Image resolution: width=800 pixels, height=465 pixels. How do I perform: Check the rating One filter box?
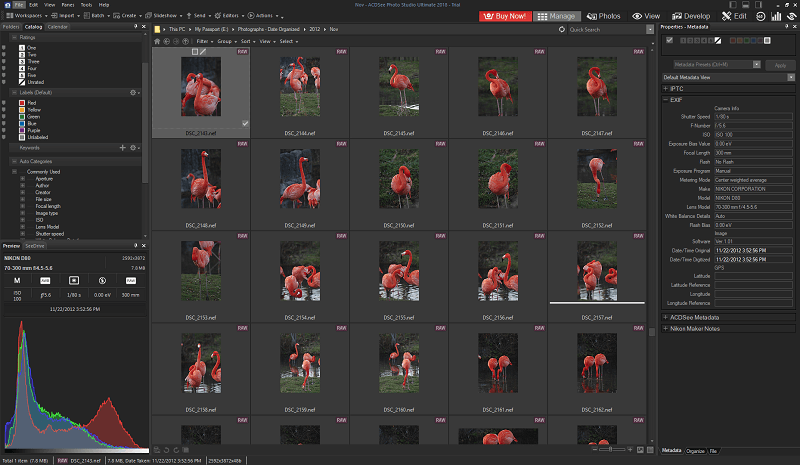(22, 47)
